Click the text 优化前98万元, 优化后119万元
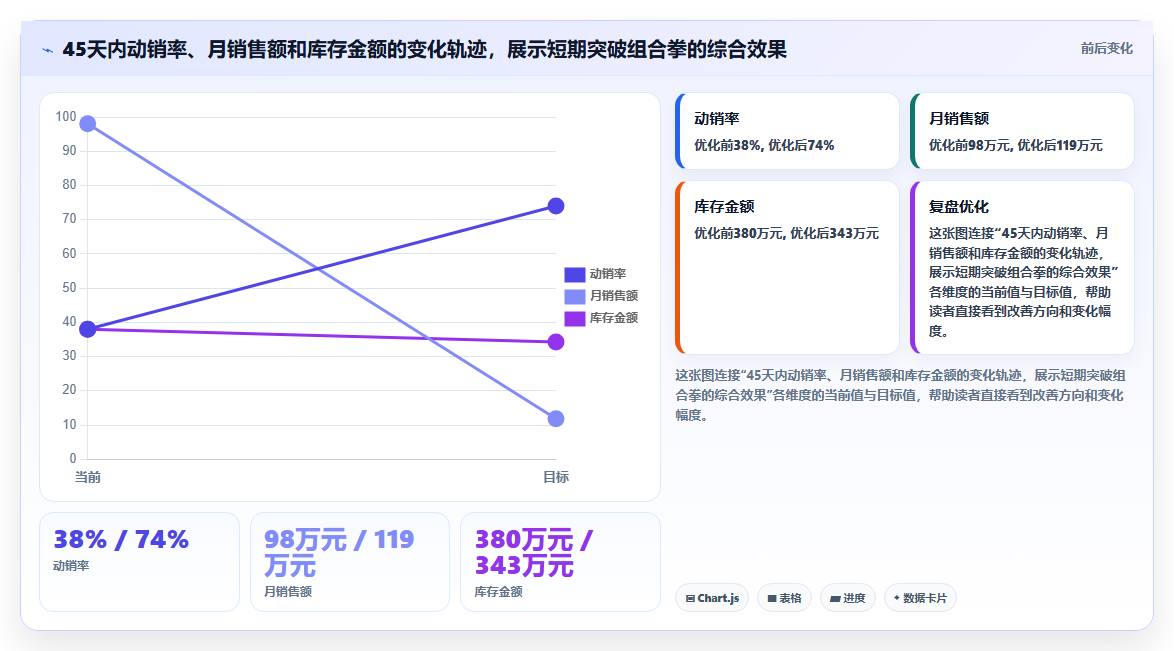Viewport: 1174px width, 651px height. (1015, 145)
